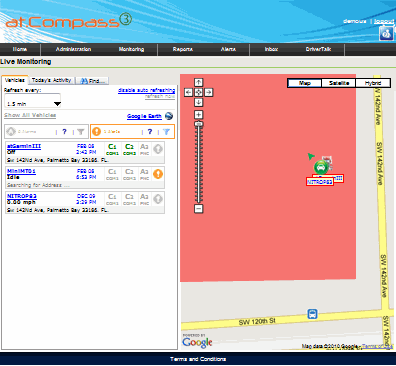Open the Home menu

click(x=20, y=49)
